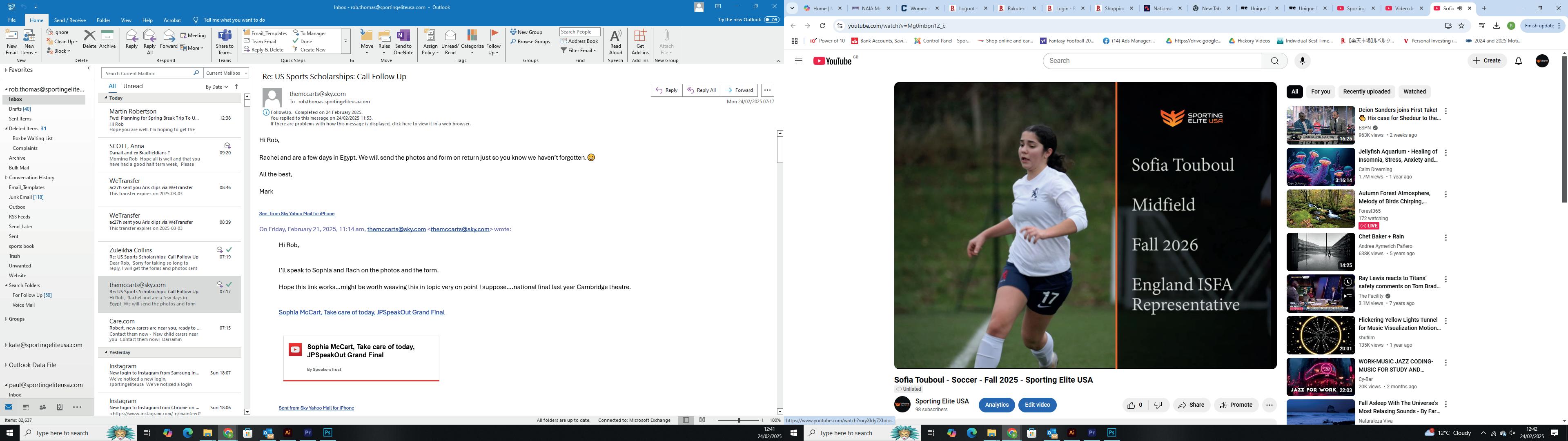Open the Send / Receive ribbon tab

click(69, 20)
